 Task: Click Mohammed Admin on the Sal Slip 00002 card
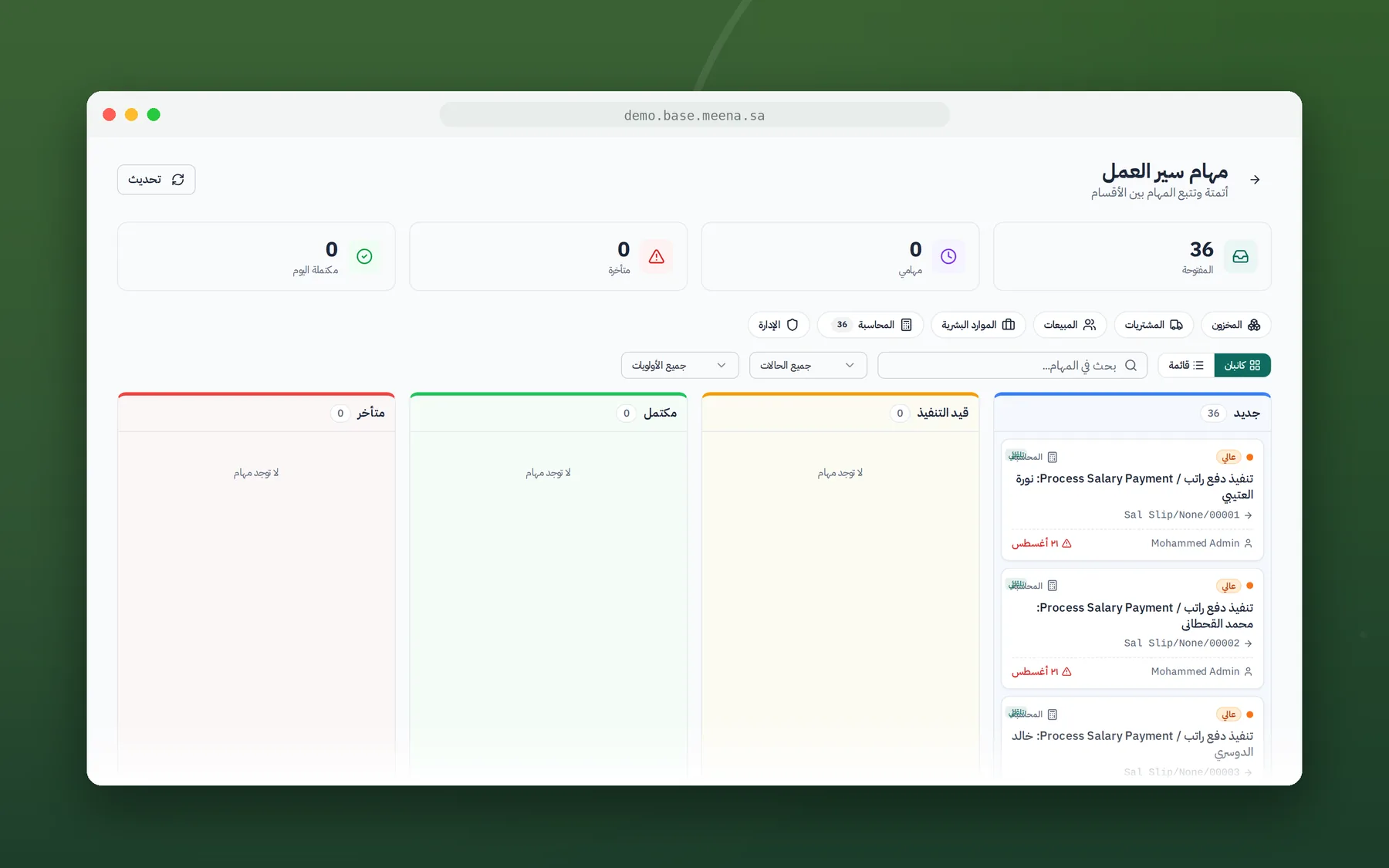1201,672
